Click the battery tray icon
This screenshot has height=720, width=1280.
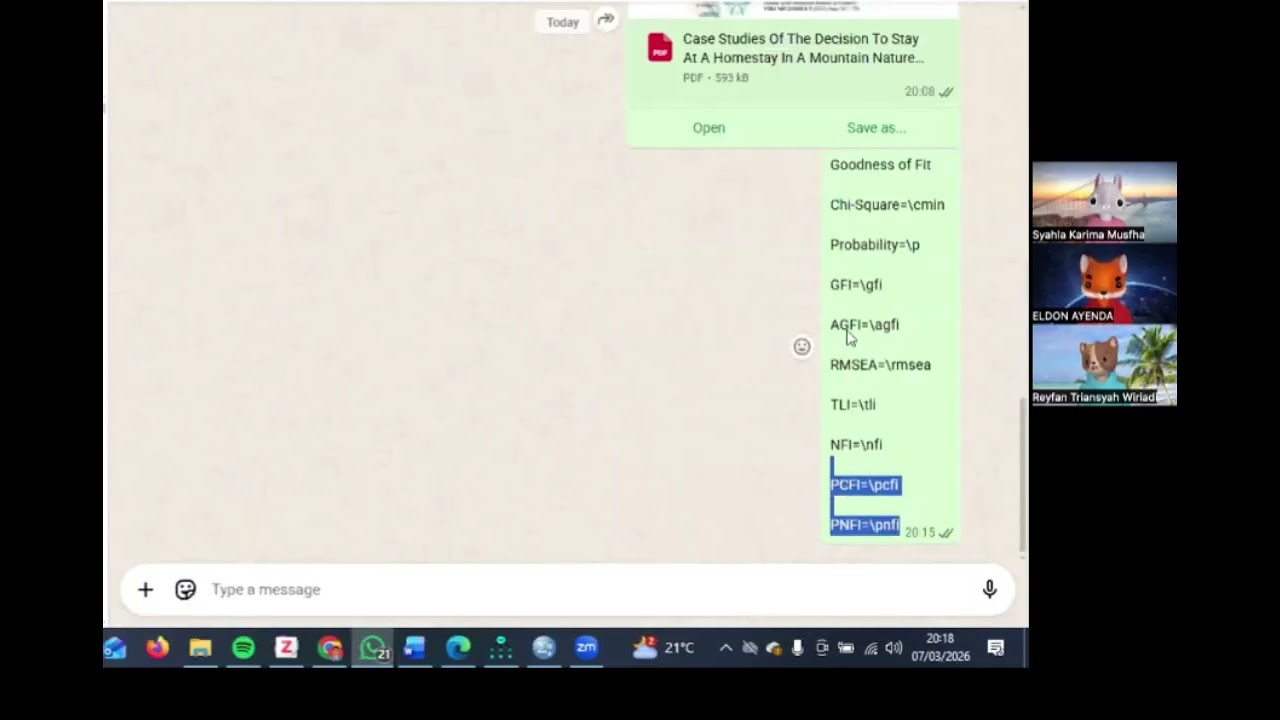click(x=846, y=648)
